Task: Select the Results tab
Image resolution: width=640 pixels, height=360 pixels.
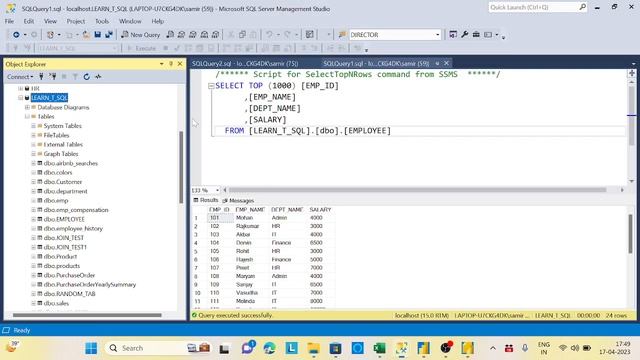Action: tap(206, 200)
